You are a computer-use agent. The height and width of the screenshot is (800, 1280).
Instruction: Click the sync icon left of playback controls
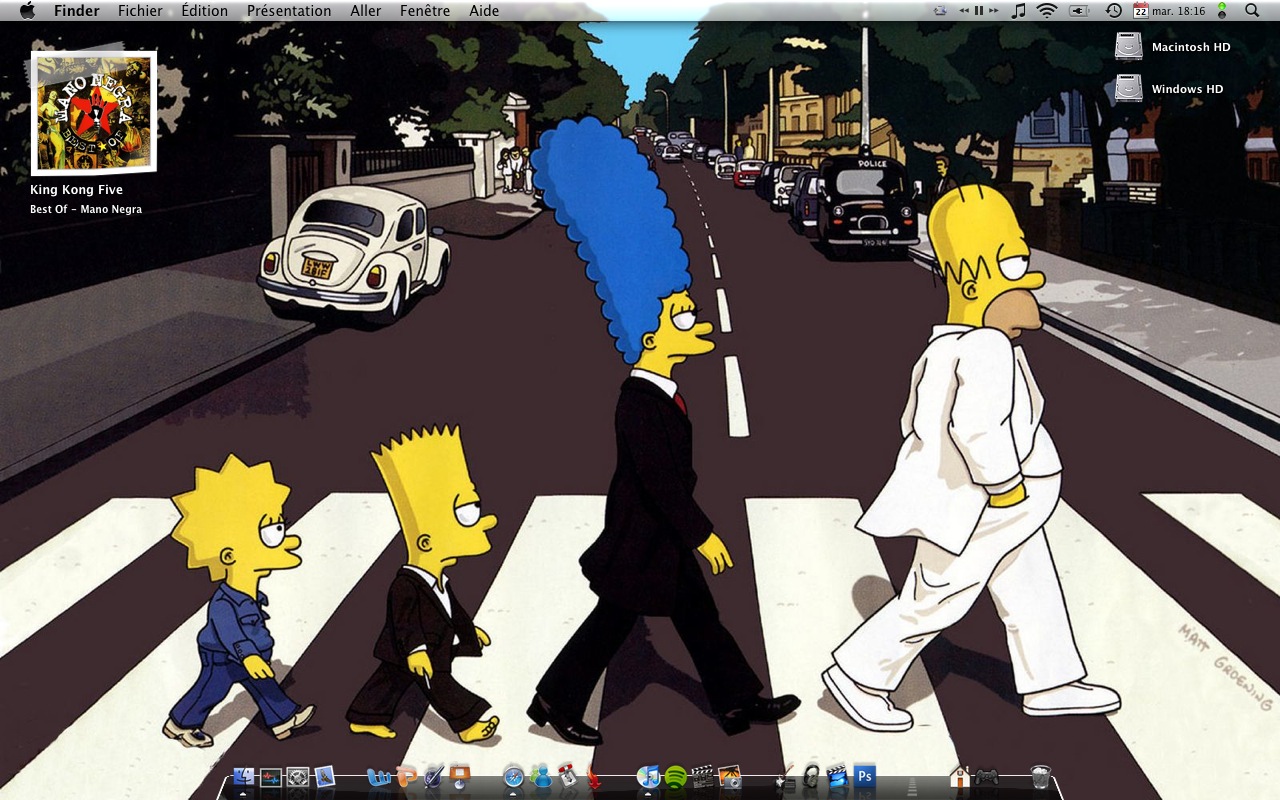coord(940,10)
